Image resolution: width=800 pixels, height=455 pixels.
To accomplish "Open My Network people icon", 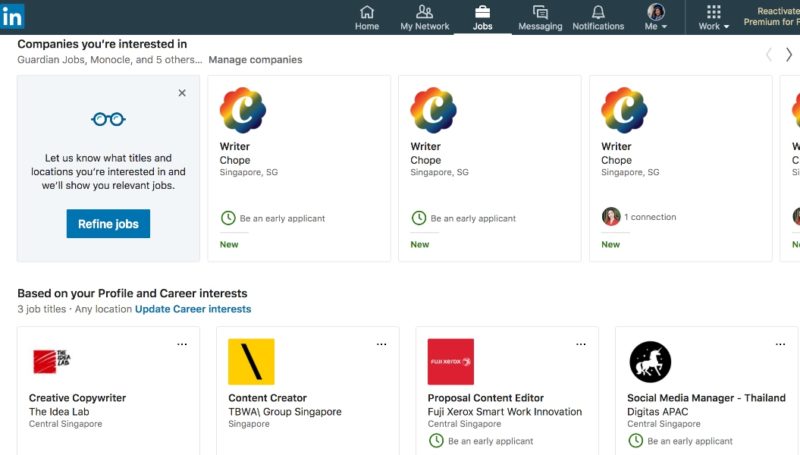I will tap(424, 12).
